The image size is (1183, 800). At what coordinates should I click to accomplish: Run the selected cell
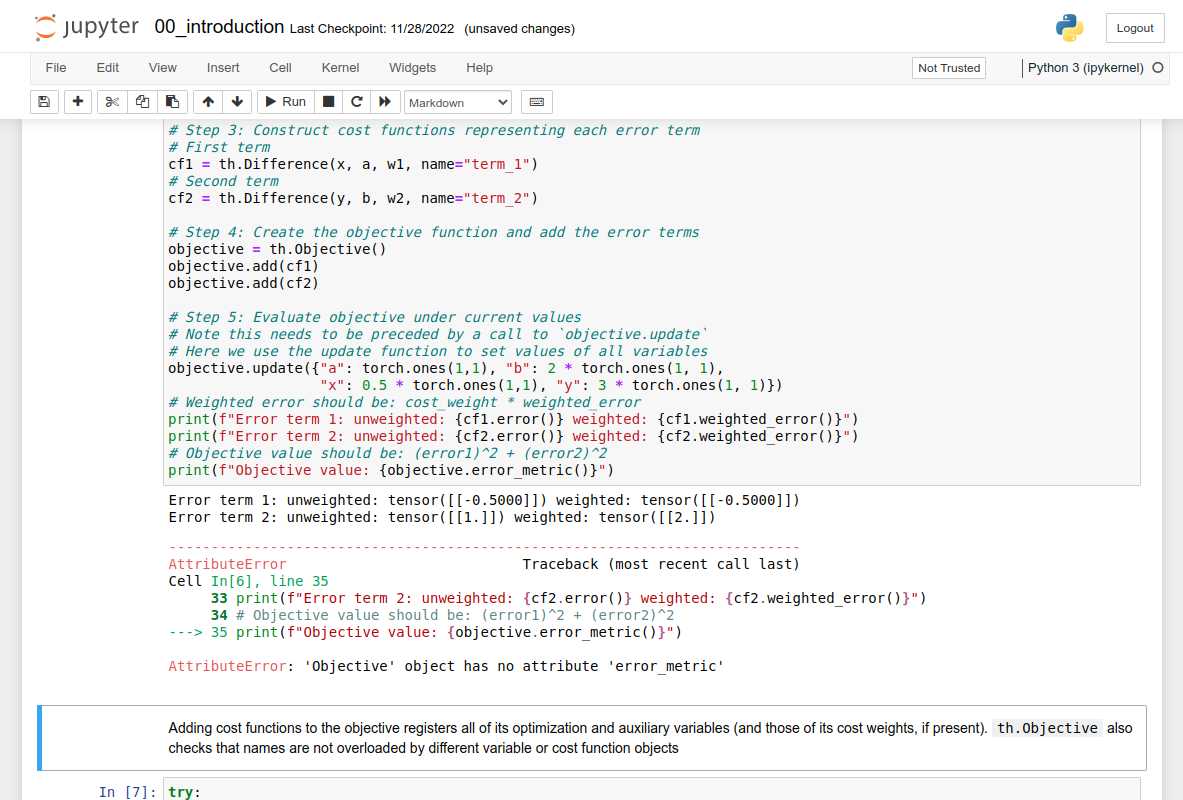tap(284, 101)
